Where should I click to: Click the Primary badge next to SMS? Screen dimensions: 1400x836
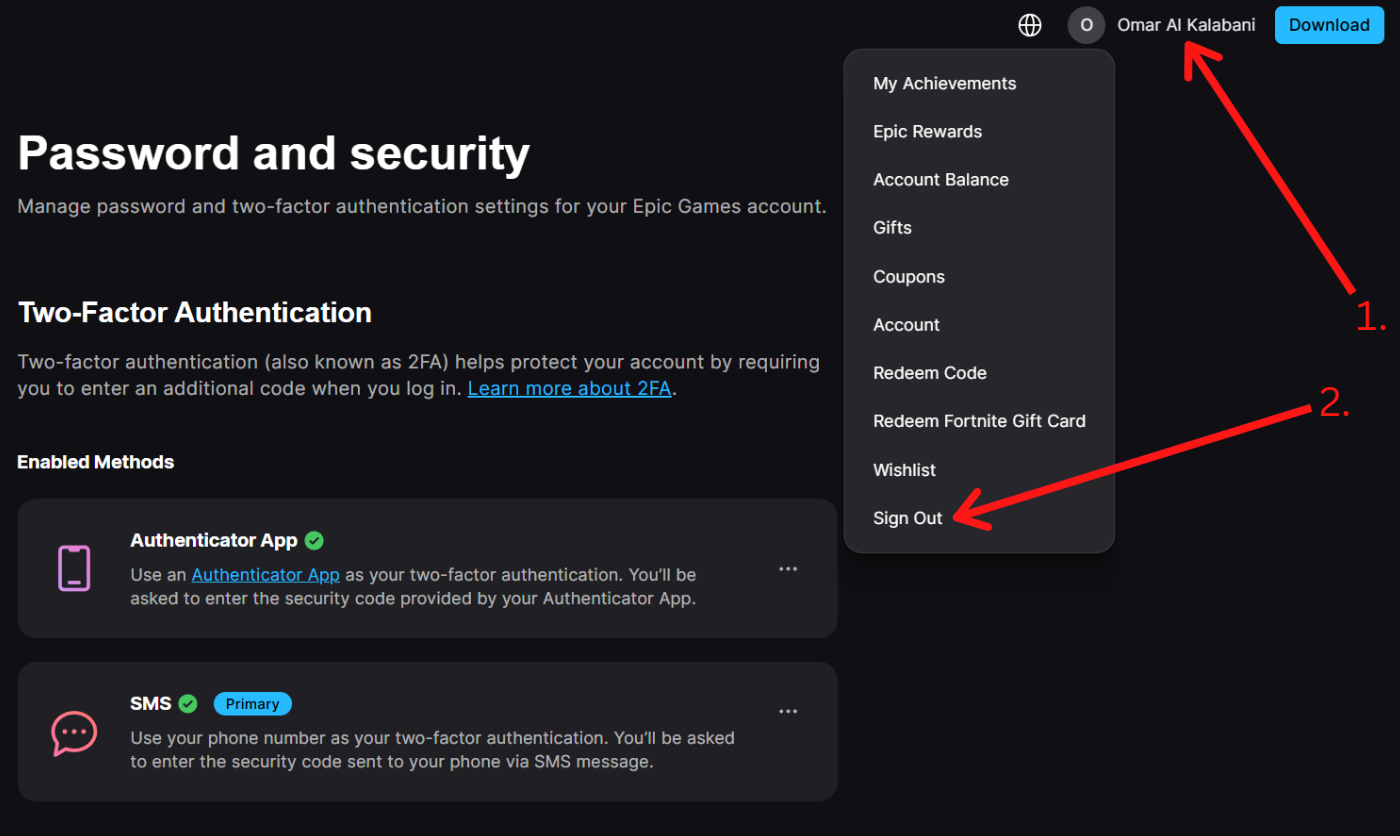252,704
